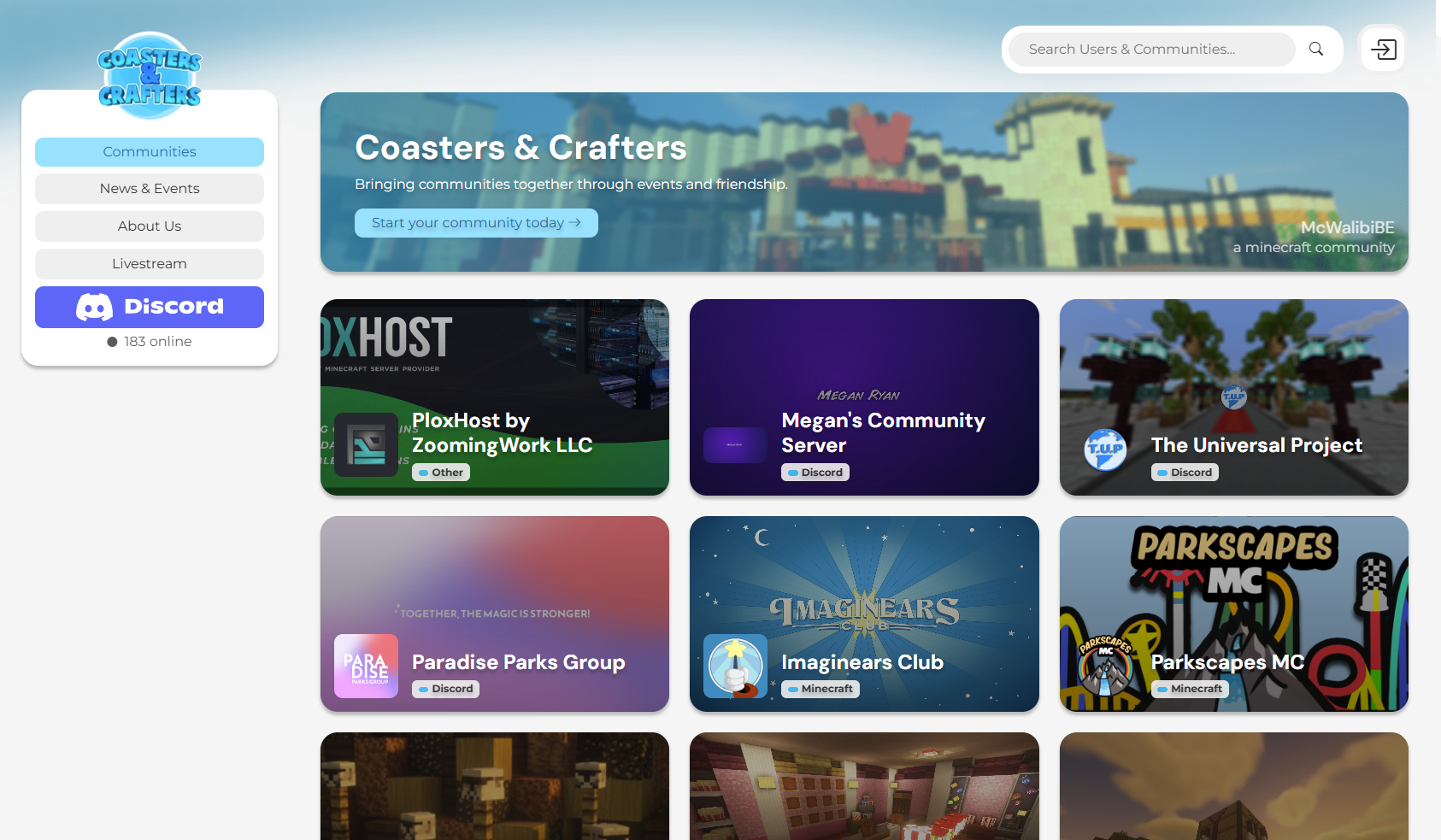This screenshot has height=840, width=1441.
Task: Click Discord tag on Megan's Community Server
Action: point(815,473)
